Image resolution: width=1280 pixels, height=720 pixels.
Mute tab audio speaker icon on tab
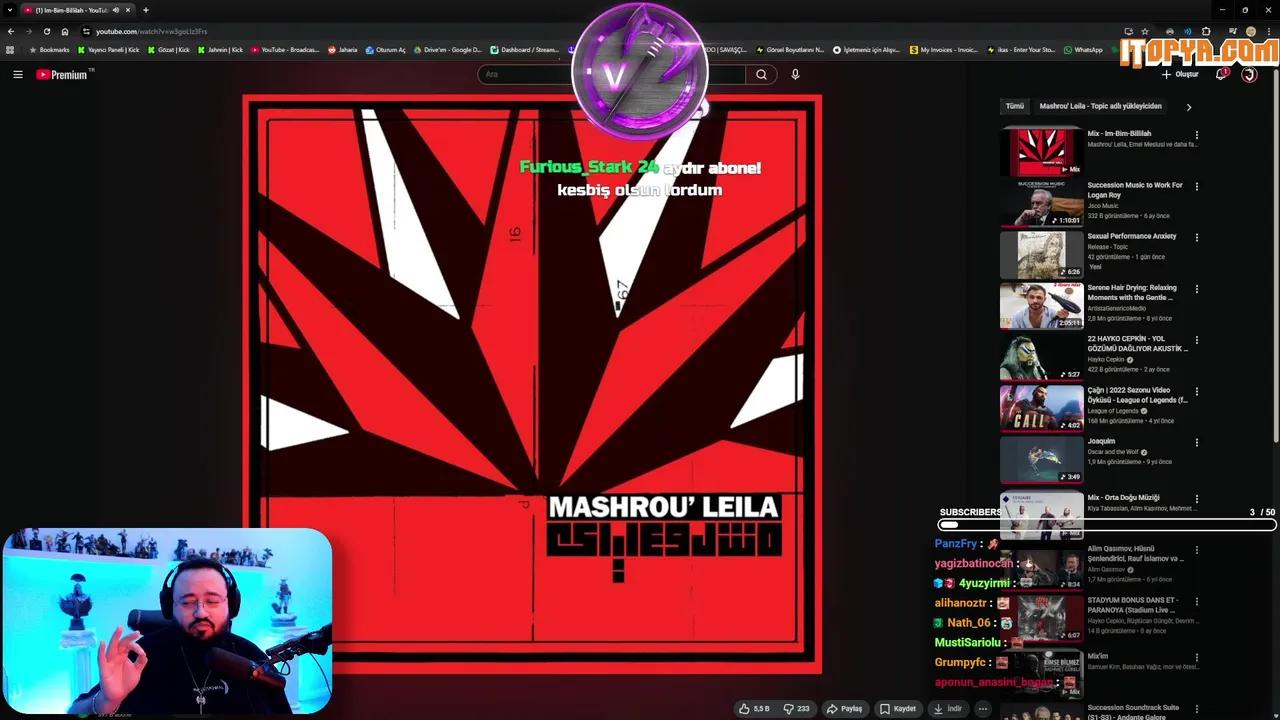pos(116,10)
